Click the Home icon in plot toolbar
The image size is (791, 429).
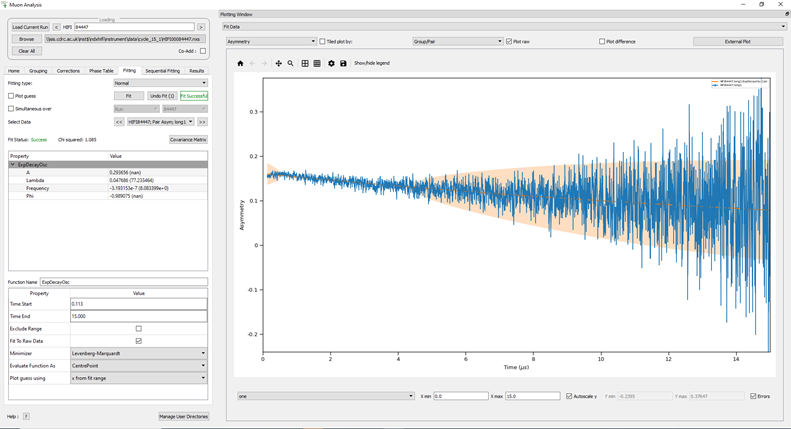click(x=240, y=63)
